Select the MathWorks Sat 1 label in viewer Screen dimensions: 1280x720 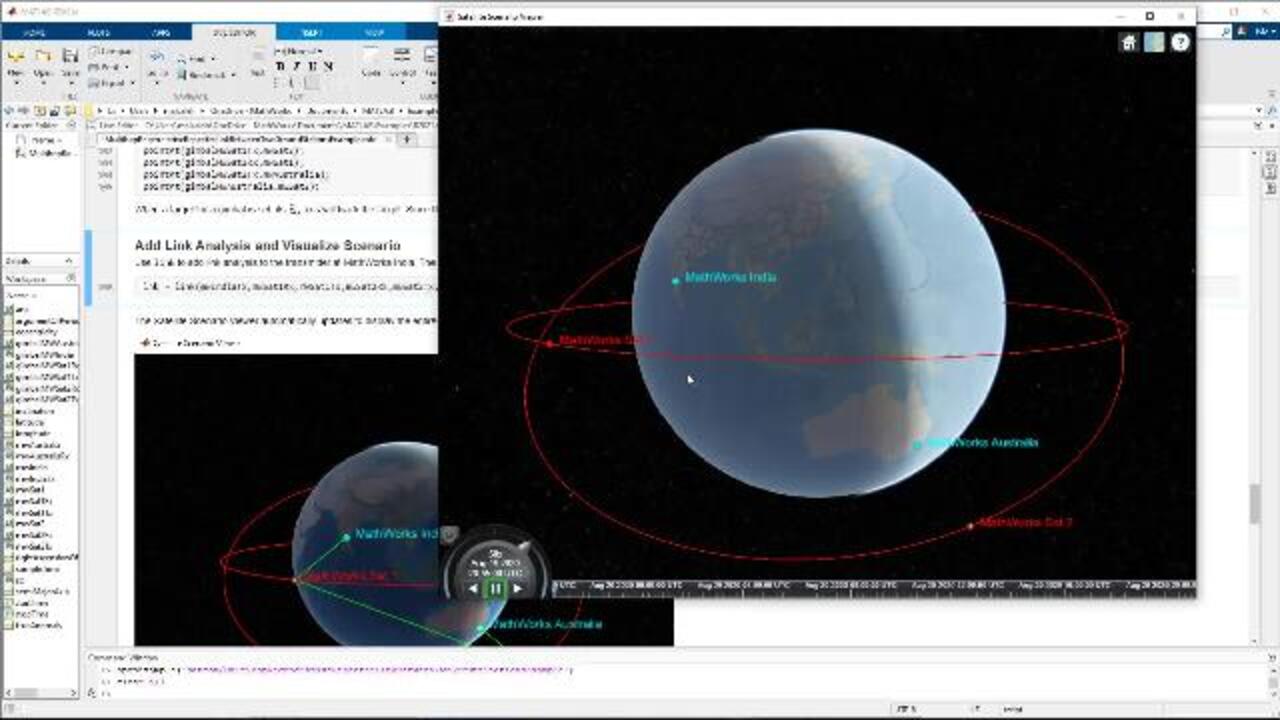[604, 341]
